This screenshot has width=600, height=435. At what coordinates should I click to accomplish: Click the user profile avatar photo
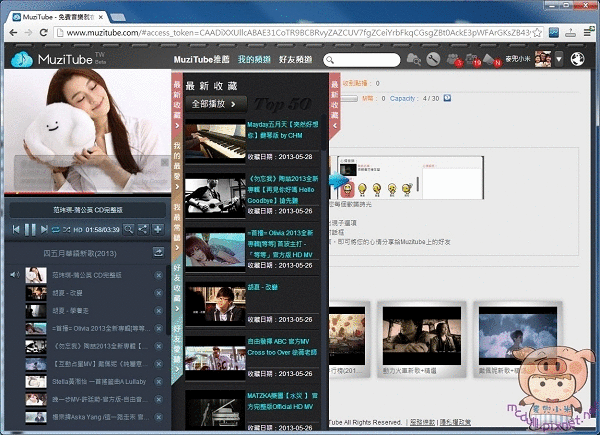point(543,59)
